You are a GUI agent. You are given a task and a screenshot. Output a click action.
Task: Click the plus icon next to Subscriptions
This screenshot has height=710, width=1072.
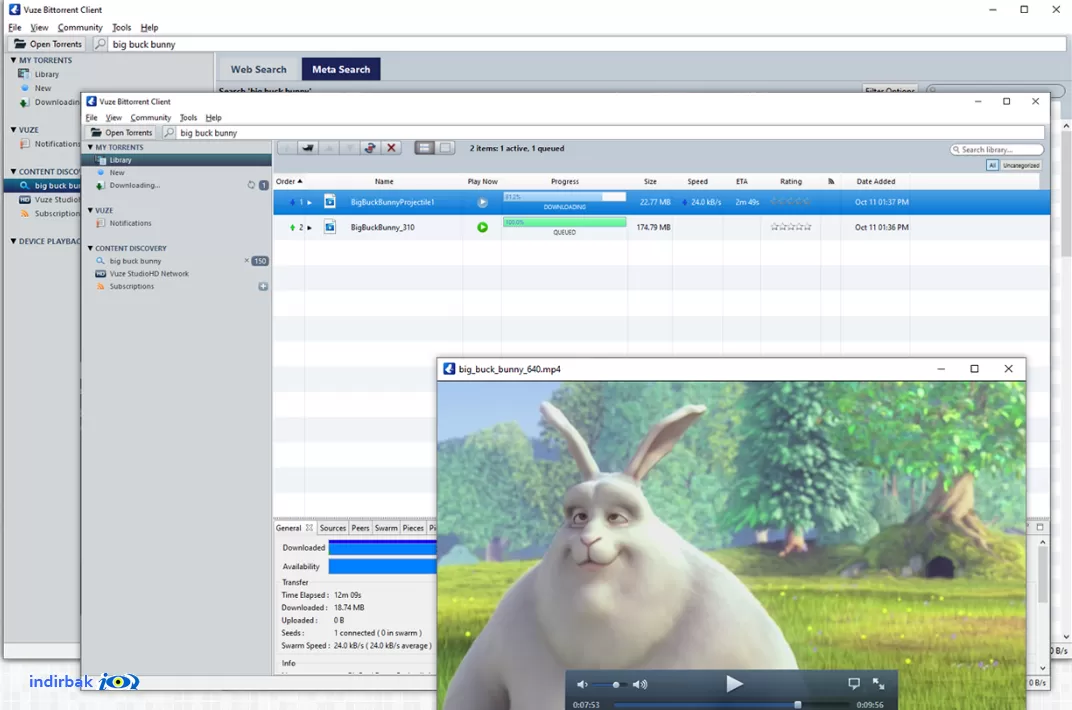coord(263,286)
